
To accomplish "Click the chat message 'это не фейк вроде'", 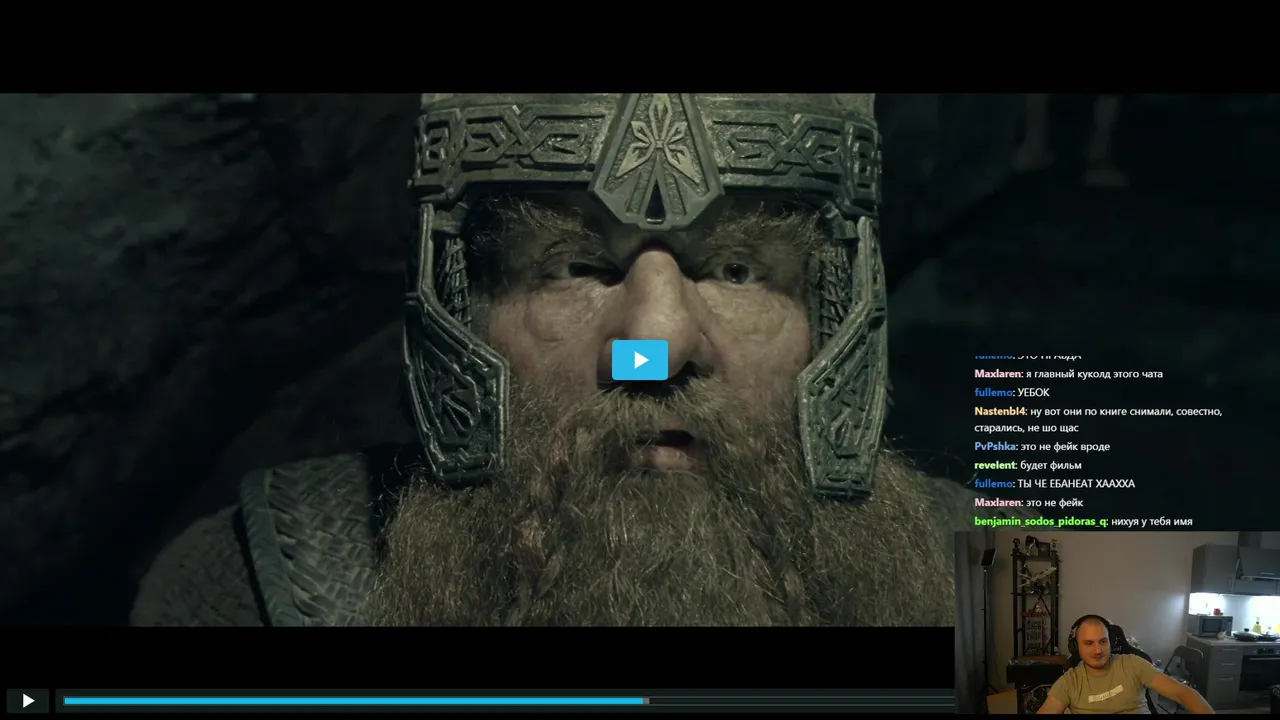I will coord(1065,446).
